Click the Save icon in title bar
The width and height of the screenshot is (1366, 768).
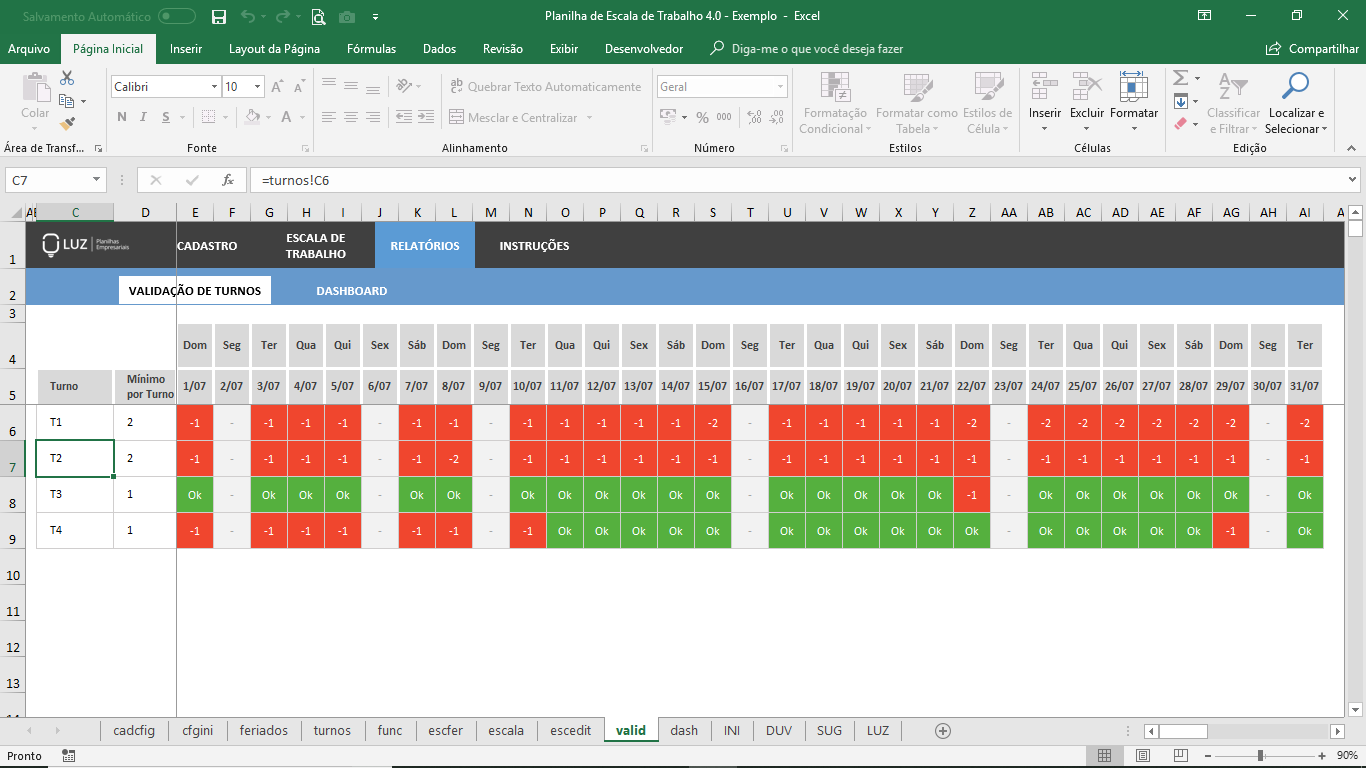tap(219, 16)
